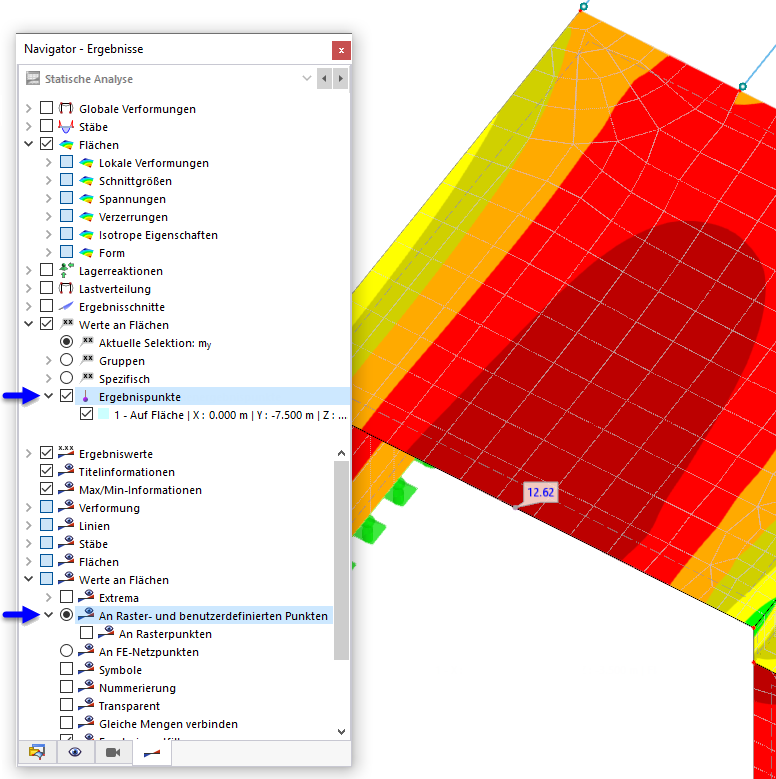Open the Statische Analyse dropdown
Screen dimensions: 776x779
pos(307,78)
